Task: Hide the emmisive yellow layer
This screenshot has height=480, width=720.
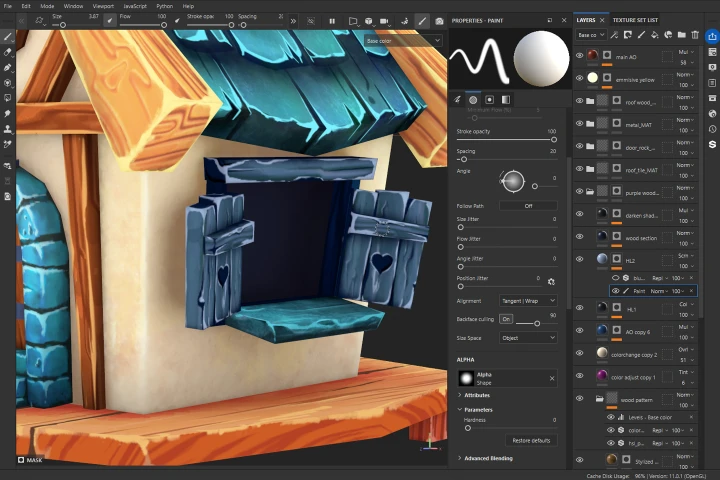Action: pyautogui.click(x=579, y=78)
